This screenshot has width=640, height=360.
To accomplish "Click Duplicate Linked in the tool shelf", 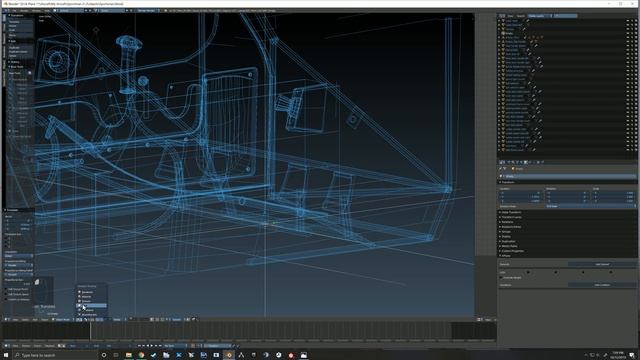I will click(x=20, y=51).
